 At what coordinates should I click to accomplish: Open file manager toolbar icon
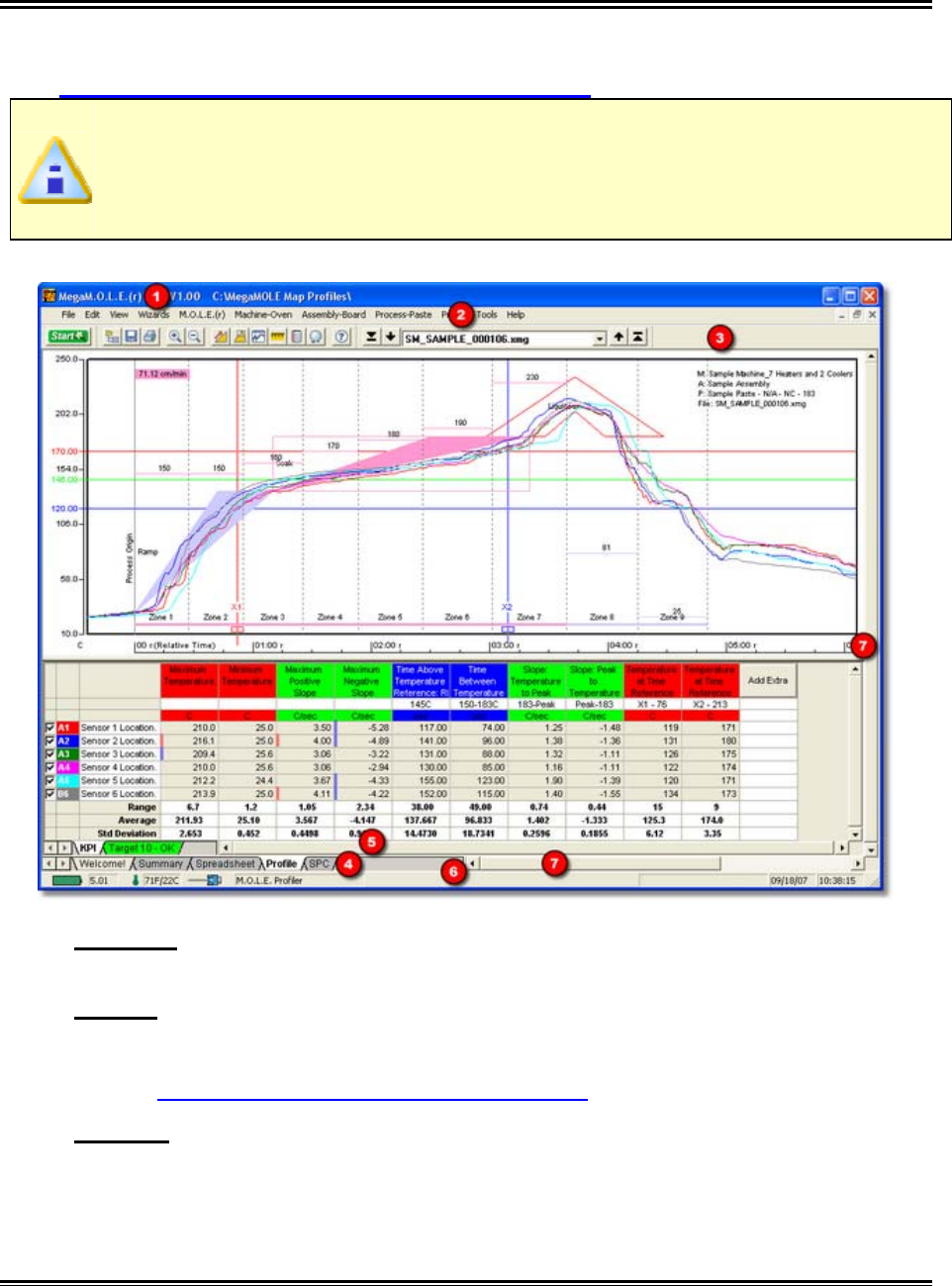pos(114,337)
